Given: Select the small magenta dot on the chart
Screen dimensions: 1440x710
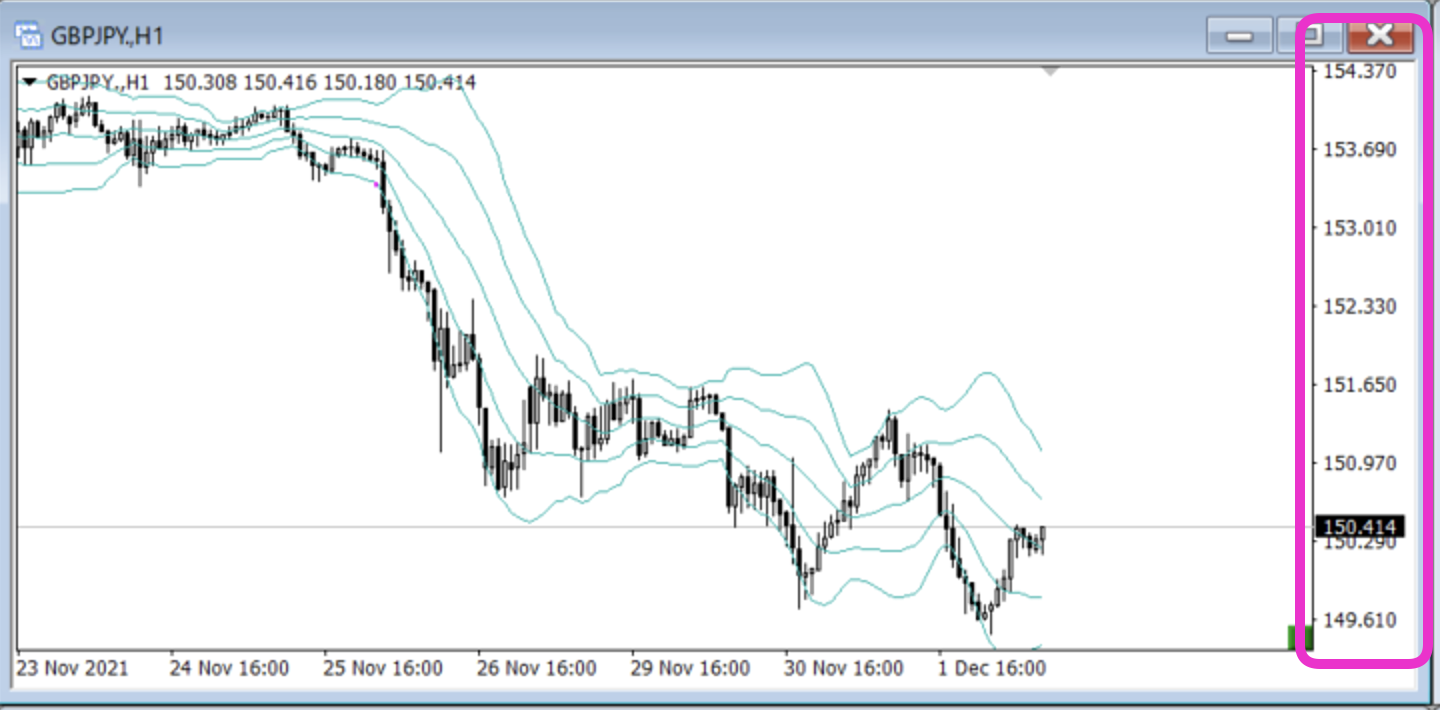Looking at the screenshot, I should (376, 184).
